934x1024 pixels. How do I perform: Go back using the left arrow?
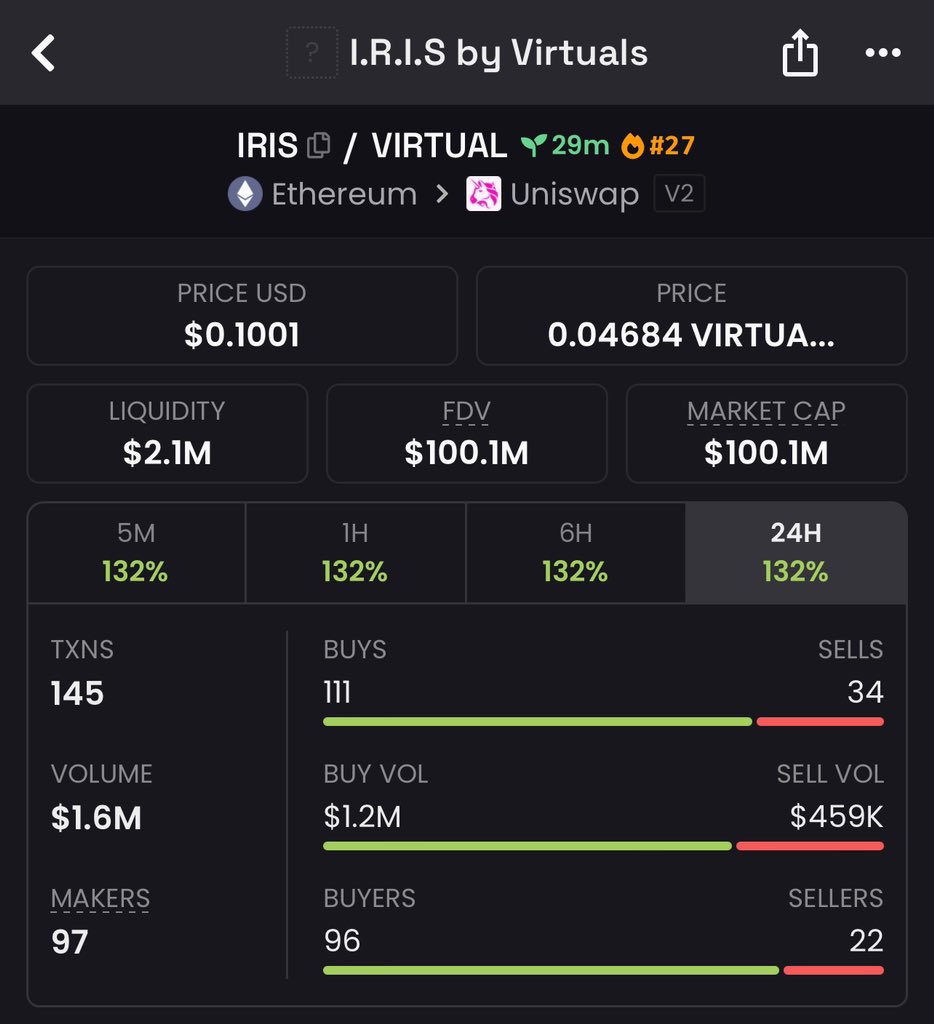pyautogui.click(x=43, y=53)
